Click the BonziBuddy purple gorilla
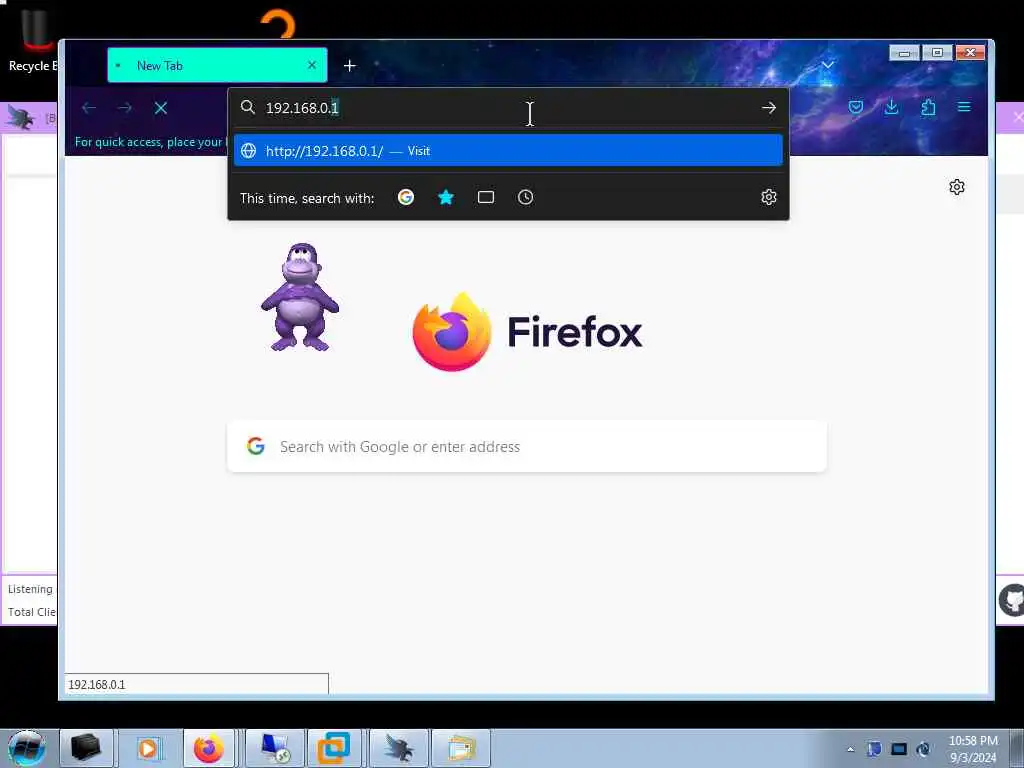This screenshot has height=768, width=1024. 300,297
